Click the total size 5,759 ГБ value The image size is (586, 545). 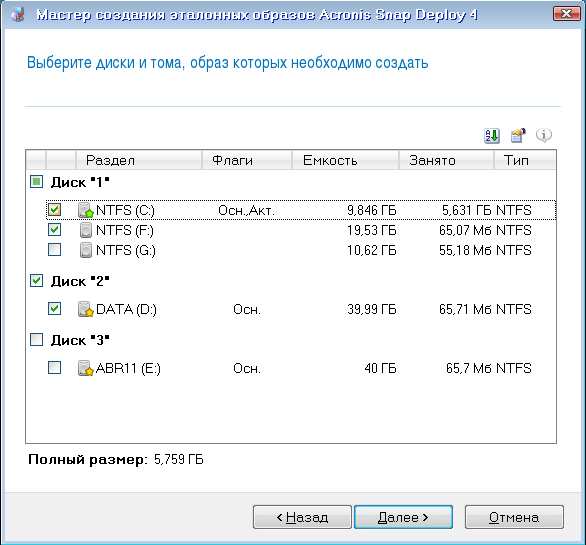click(179, 459)
